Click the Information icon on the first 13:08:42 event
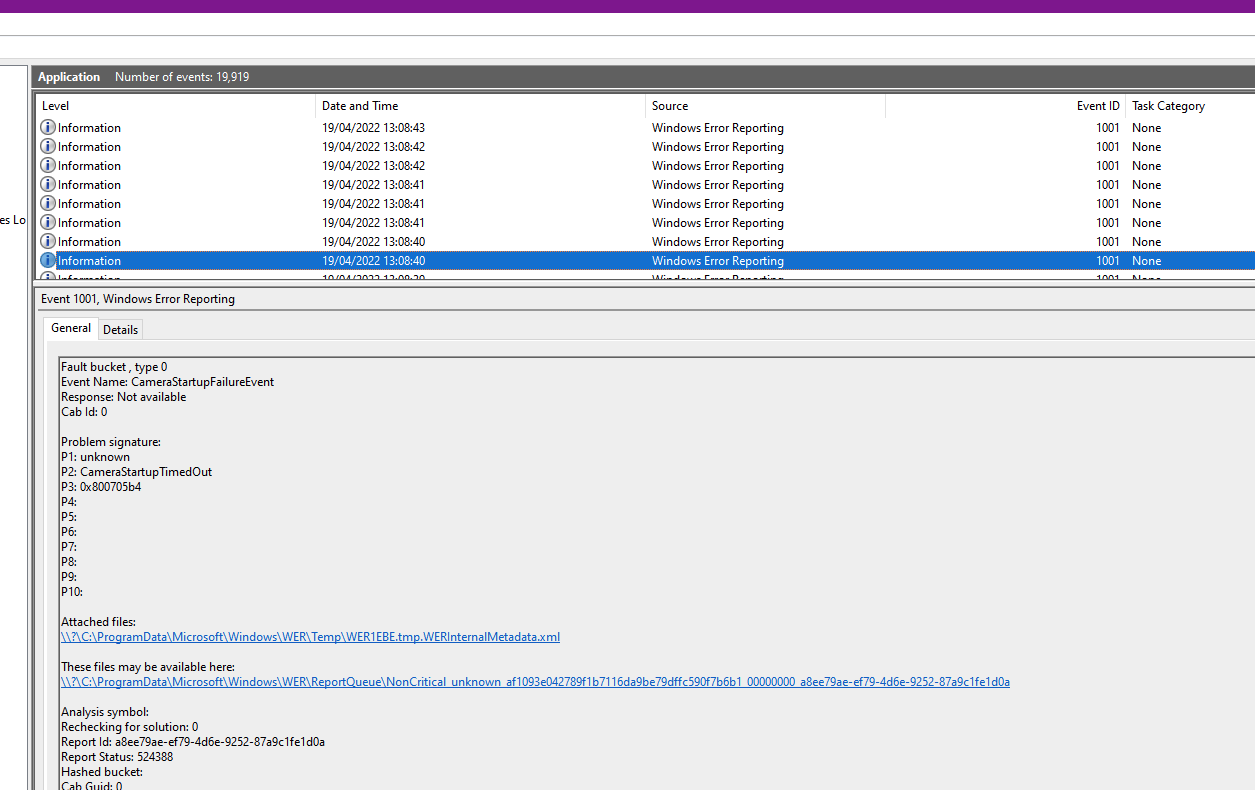This screenshot has height=790, width=1255. 47,146
